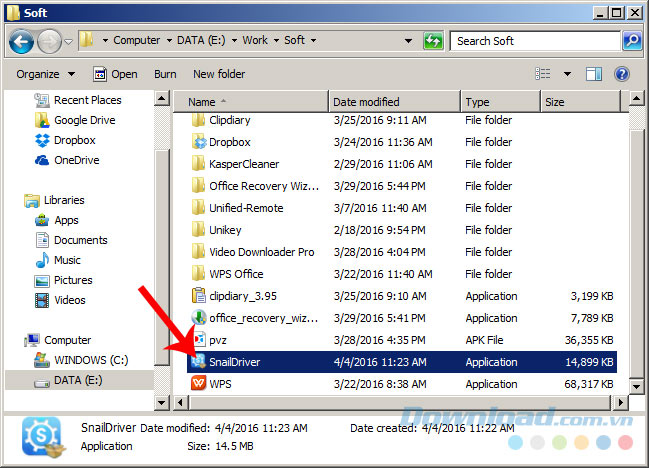Click the pvz APK file icon
The width and height of the screenshot is (649, 468).
point(199,340)
